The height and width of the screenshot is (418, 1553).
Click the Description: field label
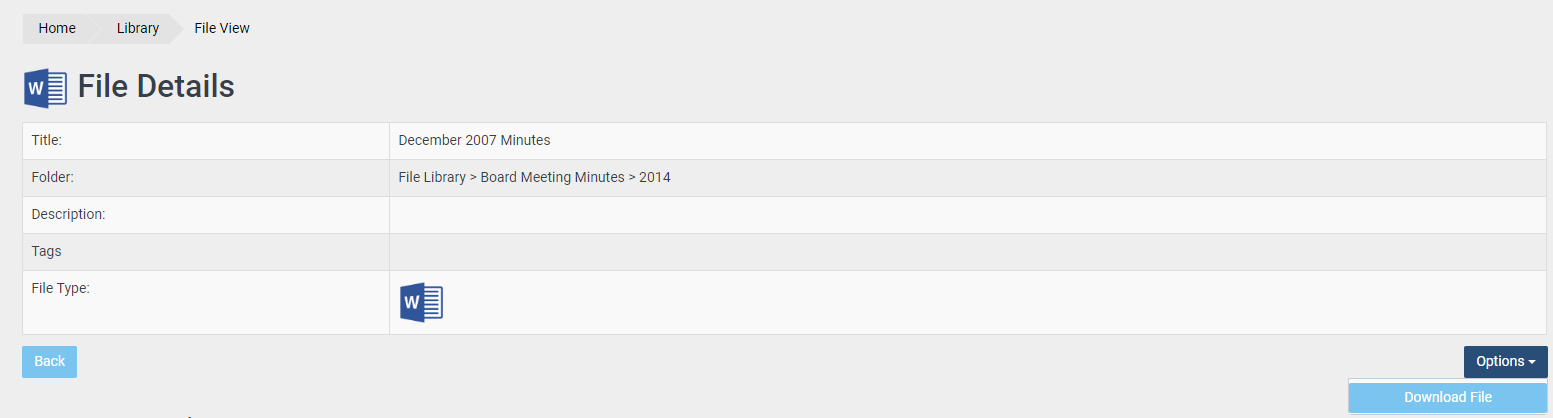point(68,214)
